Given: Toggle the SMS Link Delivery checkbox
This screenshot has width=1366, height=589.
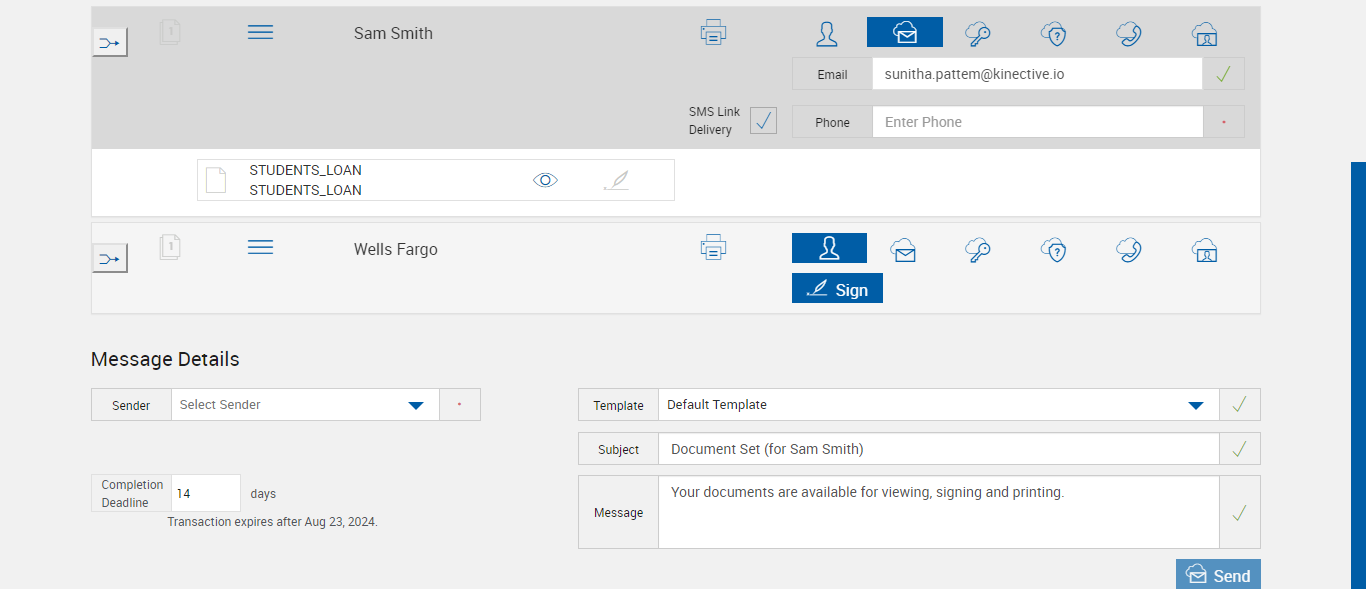Looking at the screenshot, I should (763, 121).
